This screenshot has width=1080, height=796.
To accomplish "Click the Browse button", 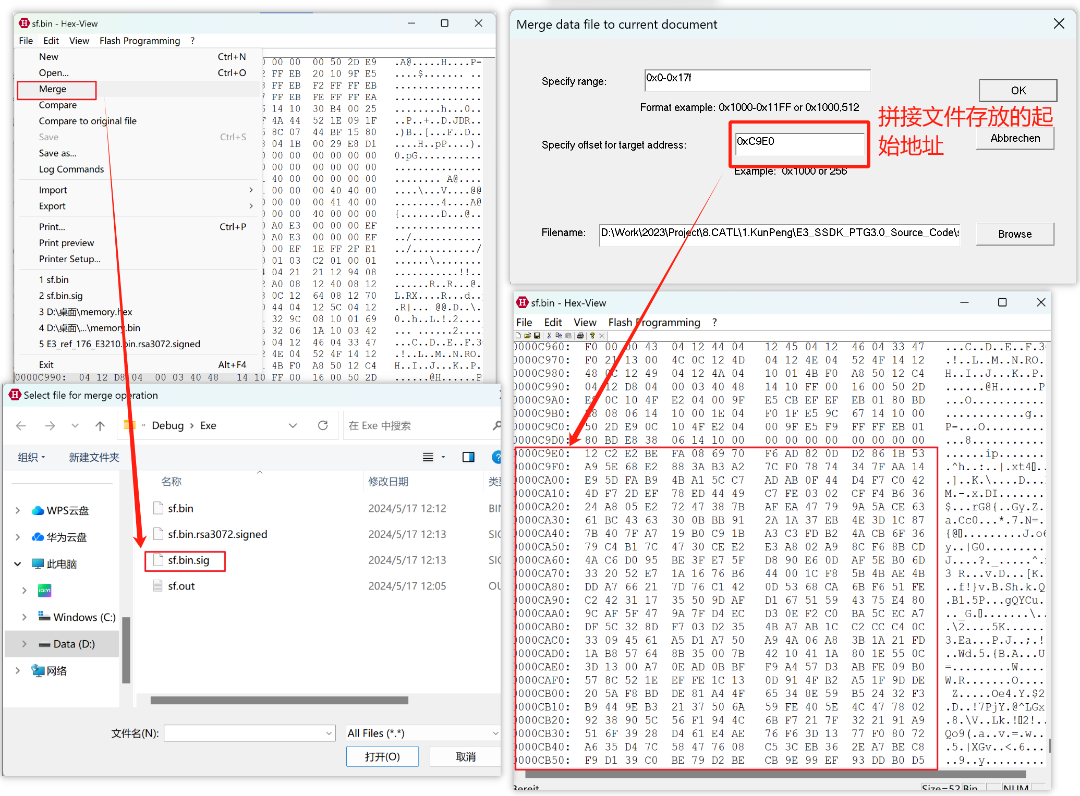I will pyautogui.click(x=1014, y=234).
